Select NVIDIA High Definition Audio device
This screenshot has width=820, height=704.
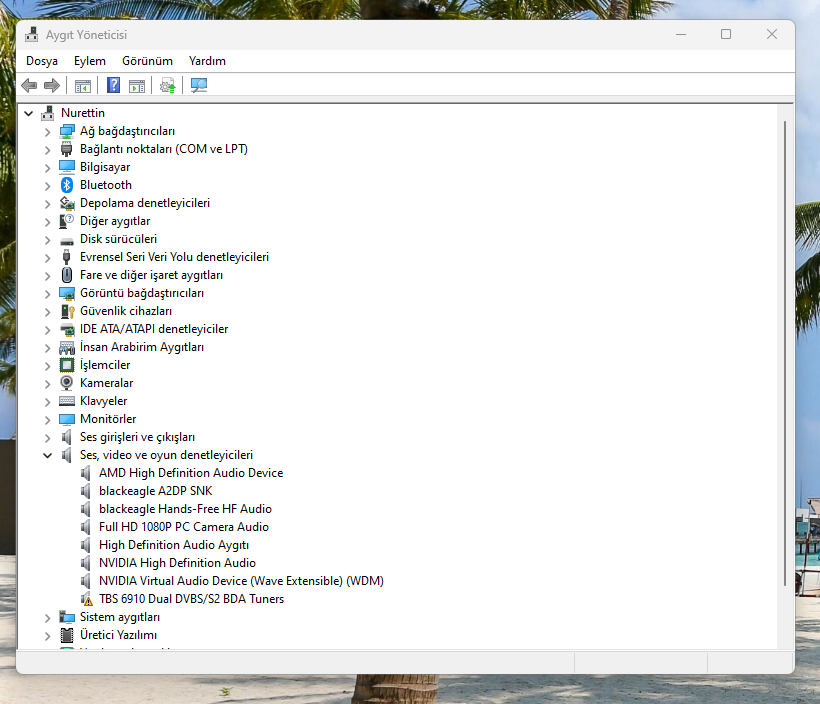click(177, 563)
